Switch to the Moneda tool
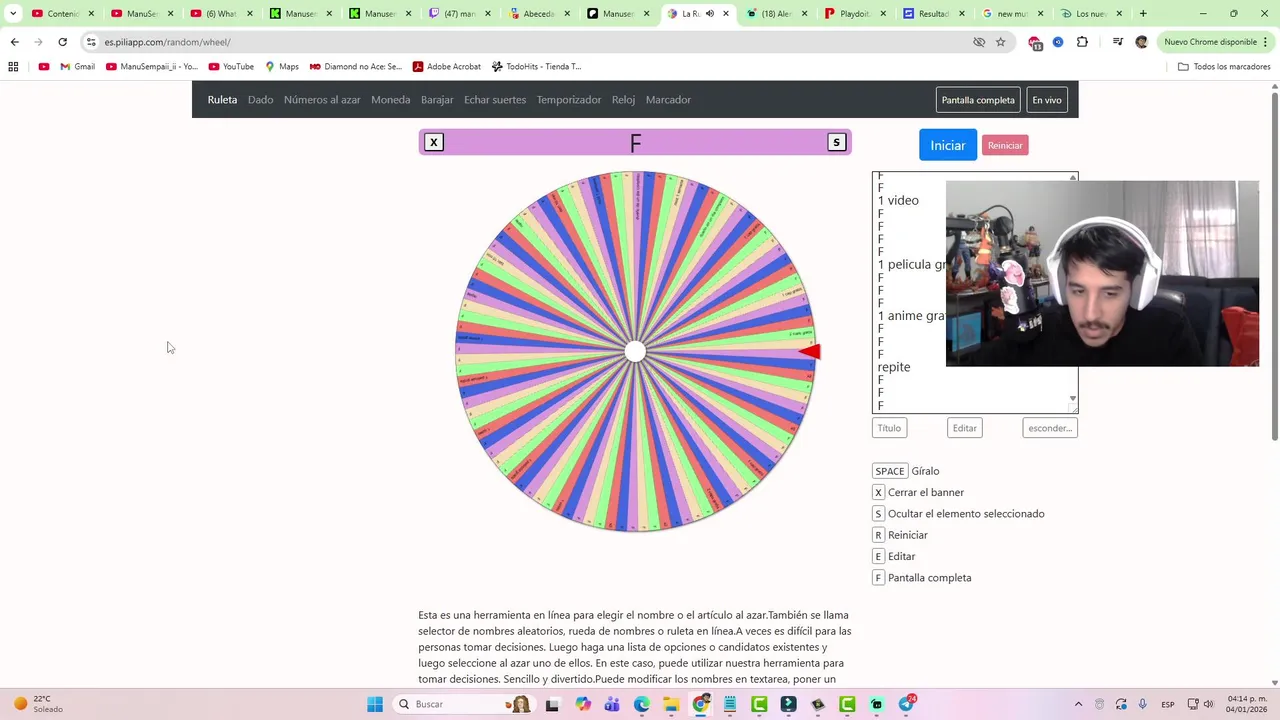Image resolution: width=1280 pixels, height=720 pixels. tap(391, 100)
